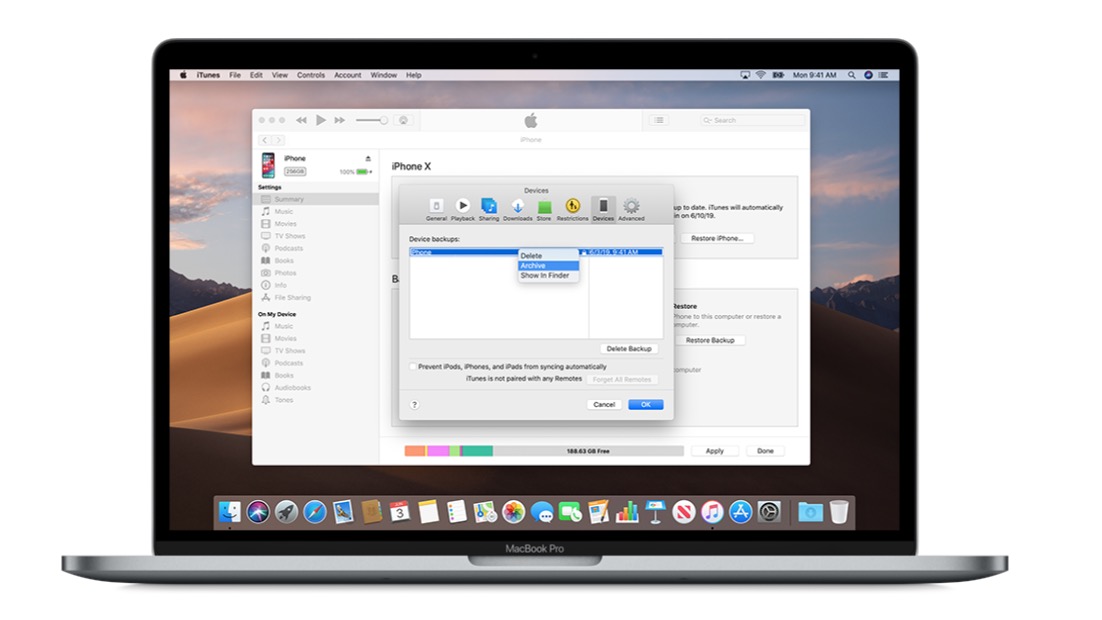The width and height of the screenshot is (1102, 620).
Task: Adjust the iTunes volume slider
Action: 372,120
